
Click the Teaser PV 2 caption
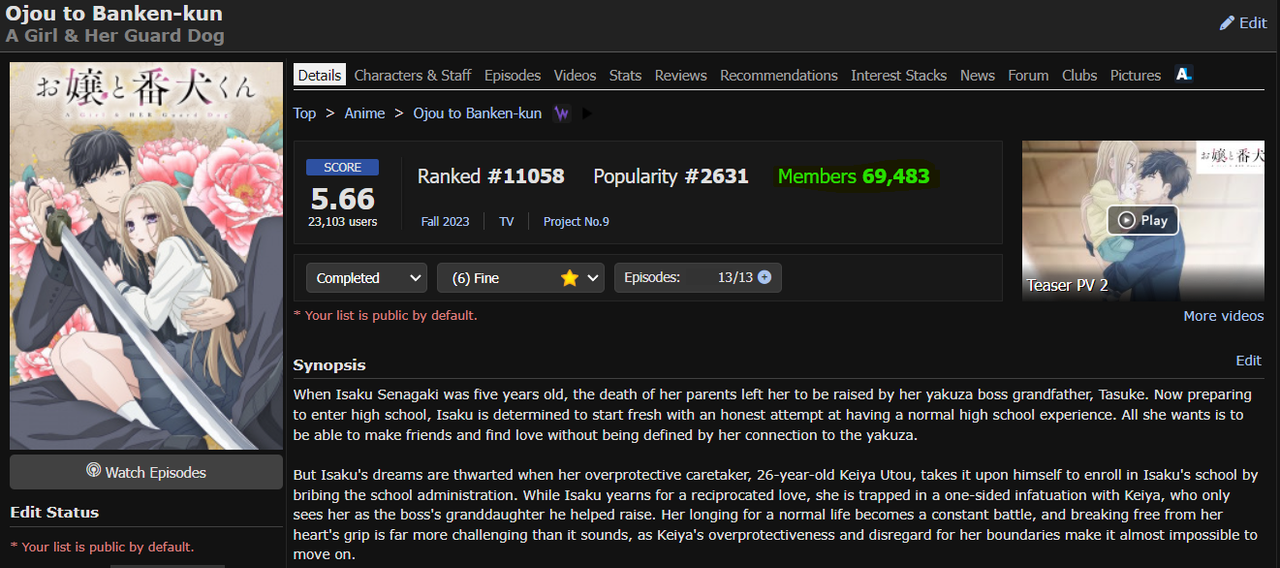pos(1067,285)
